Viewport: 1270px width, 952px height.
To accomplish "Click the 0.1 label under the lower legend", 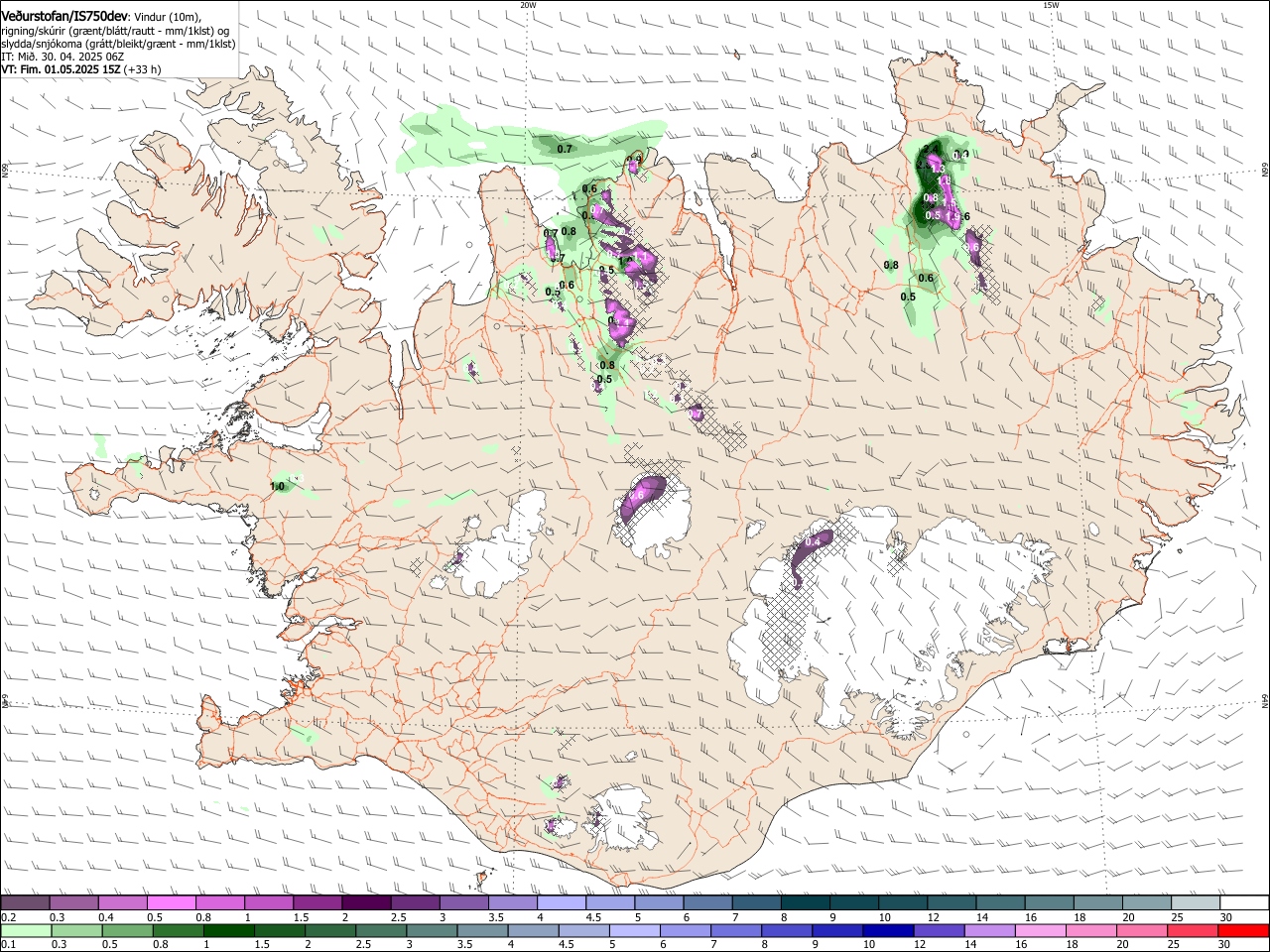I will click(7, 944).
